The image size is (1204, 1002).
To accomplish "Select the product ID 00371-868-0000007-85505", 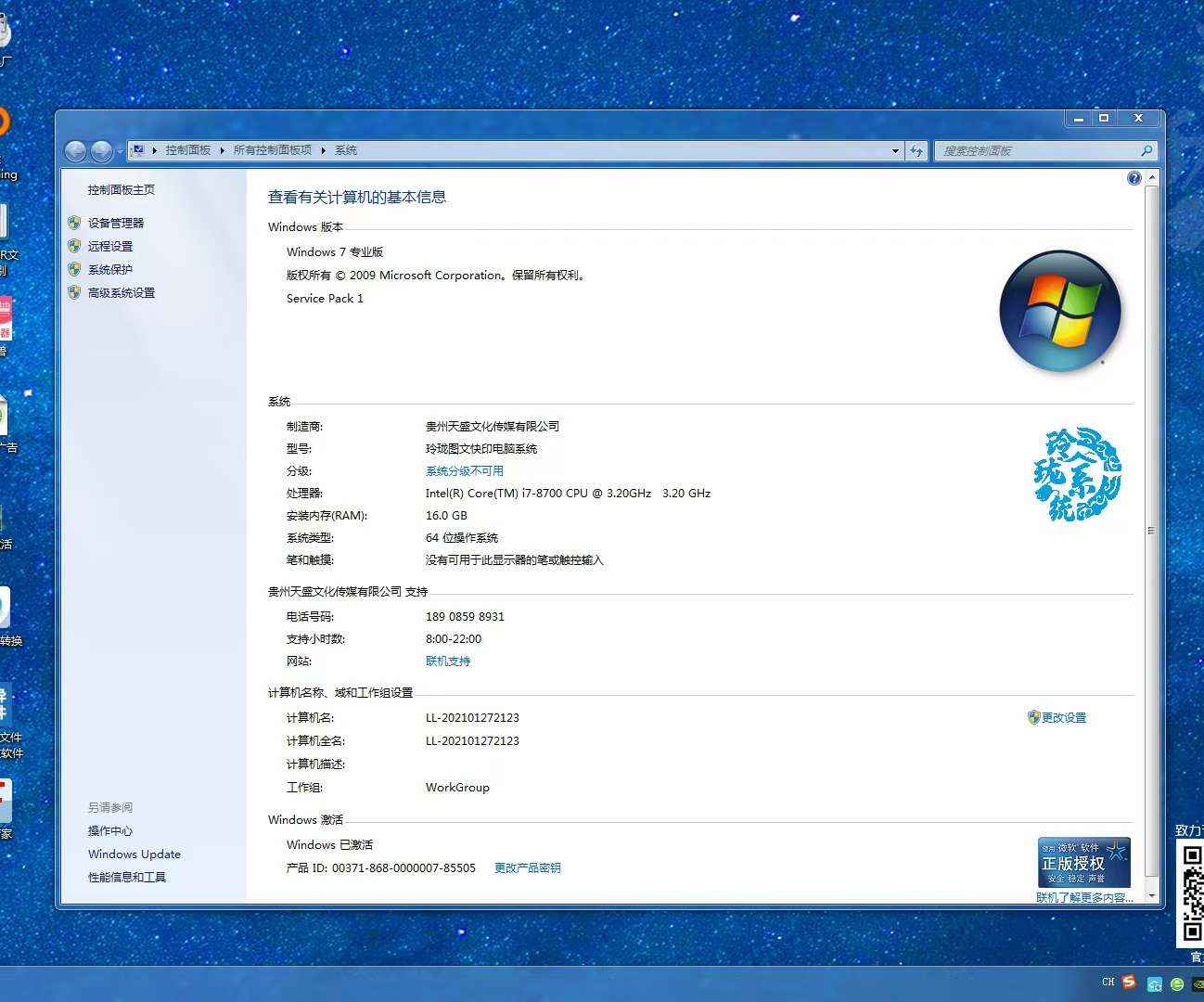I will point(403,868).
